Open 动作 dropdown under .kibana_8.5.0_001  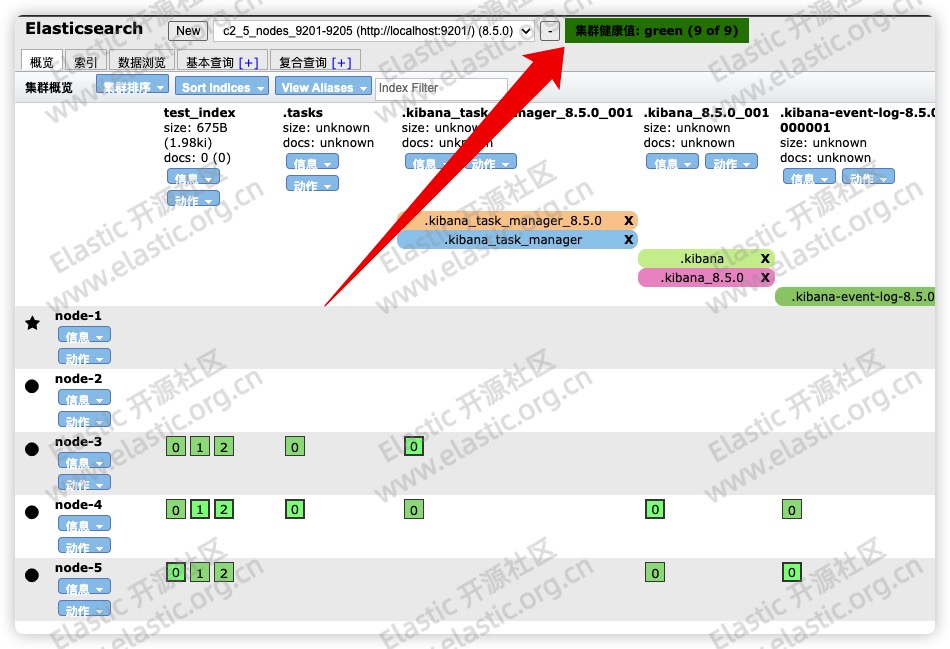[x=731, y=162]
